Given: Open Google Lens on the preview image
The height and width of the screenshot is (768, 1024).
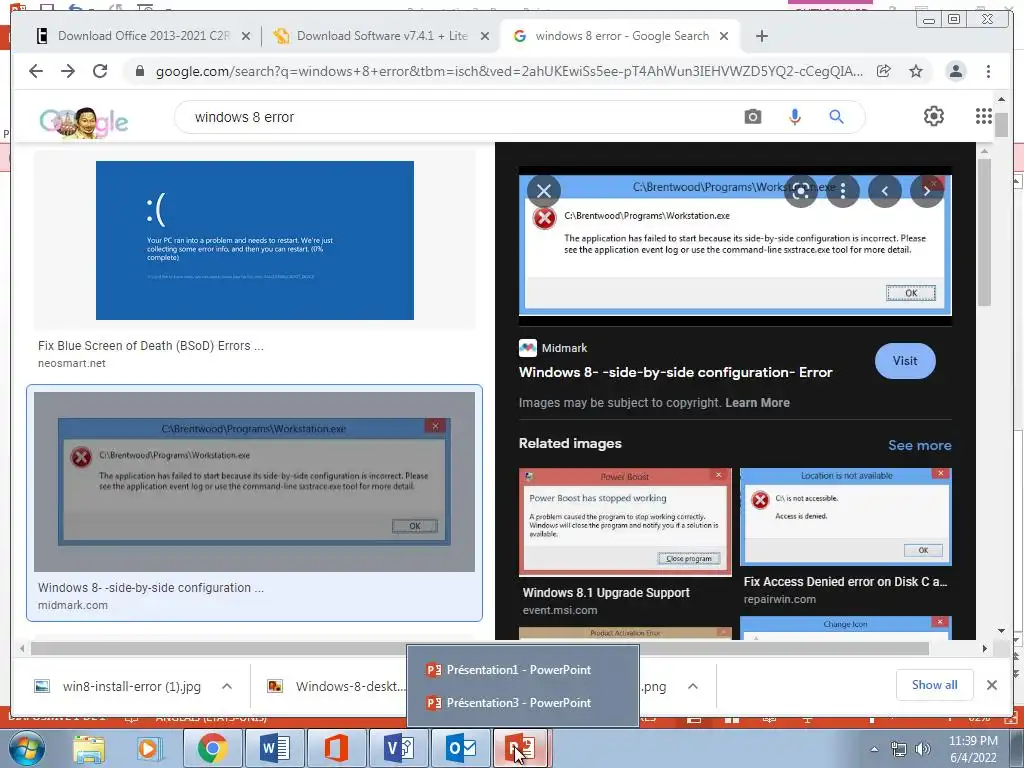Looking at the screenshot, I should 801,191.
